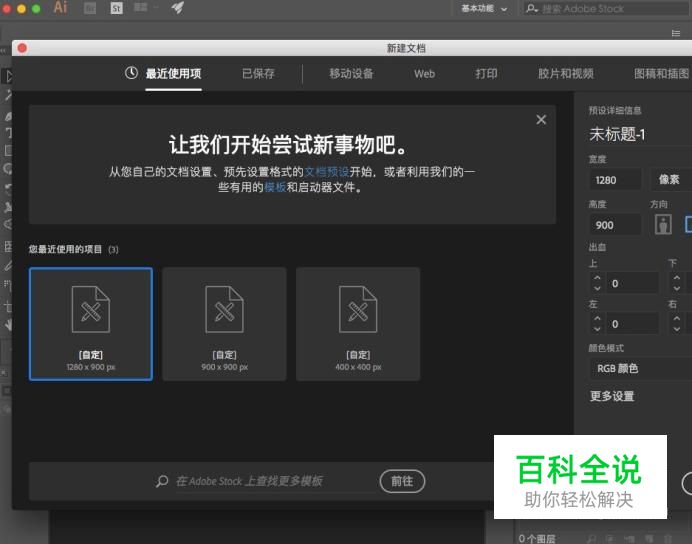Increase the right bleed value
692x544 pixels.
click(677, 319)
